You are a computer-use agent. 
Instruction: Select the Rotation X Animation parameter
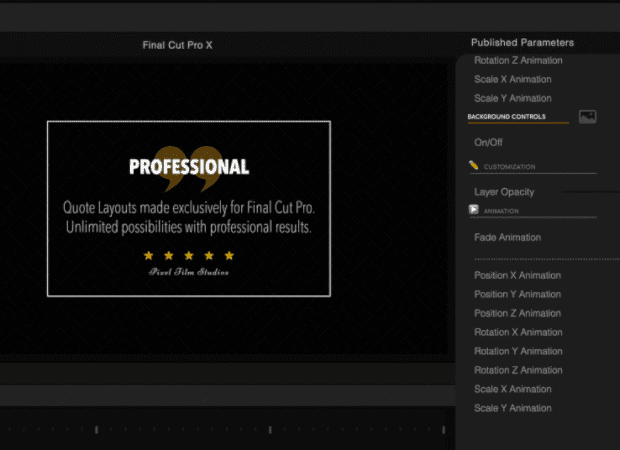point(518,332)
